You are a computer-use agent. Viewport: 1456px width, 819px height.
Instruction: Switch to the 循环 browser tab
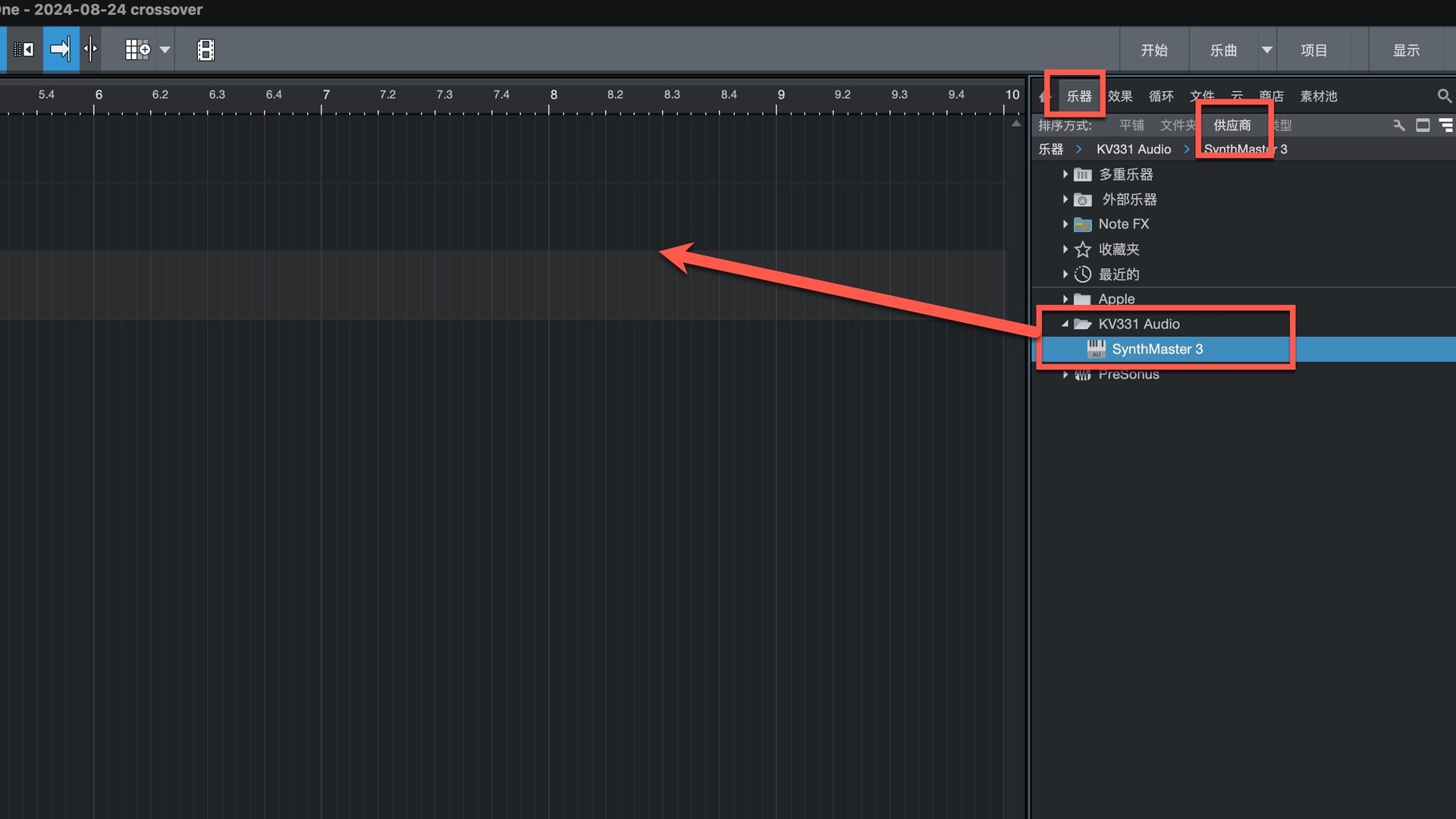(1160, 96)
